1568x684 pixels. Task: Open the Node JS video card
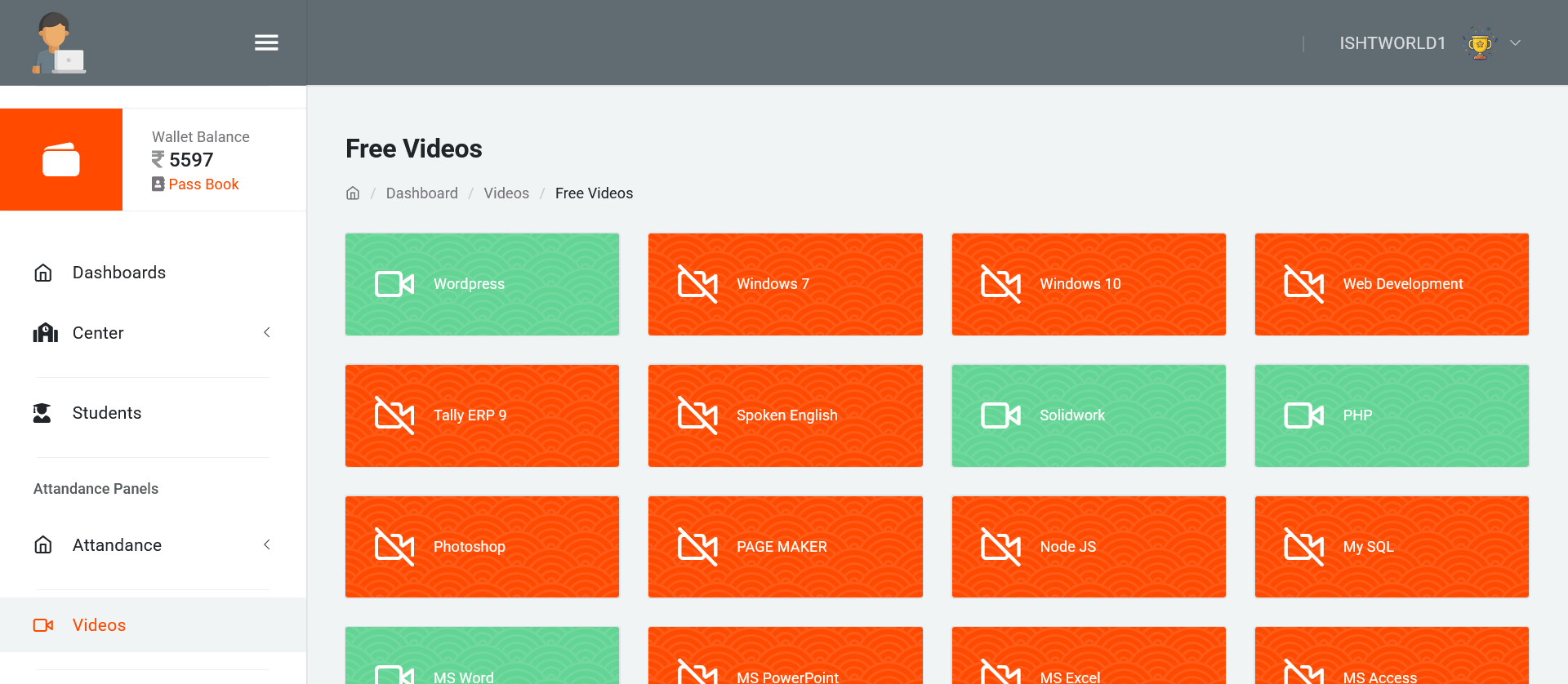pyautogui.click(x=1089, y=547)
